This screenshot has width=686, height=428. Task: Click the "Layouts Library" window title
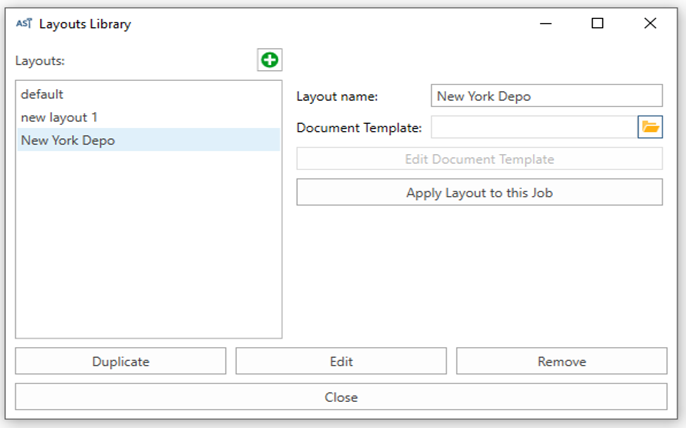[85, 24]
